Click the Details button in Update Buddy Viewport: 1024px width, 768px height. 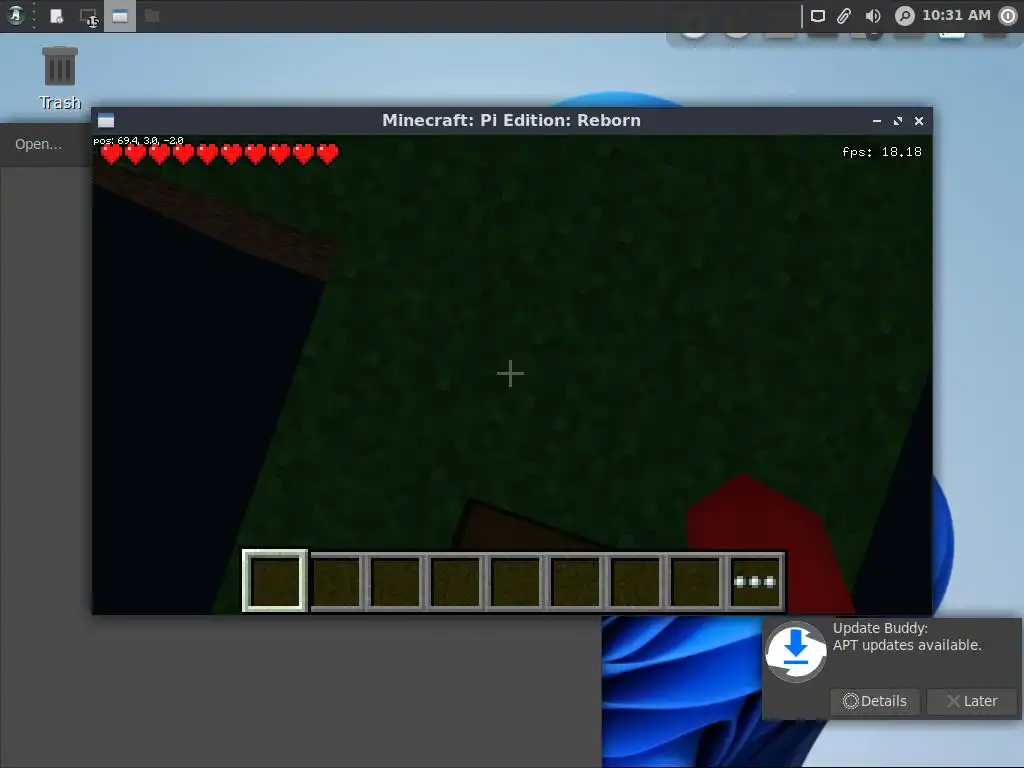(x=874, y=701)
